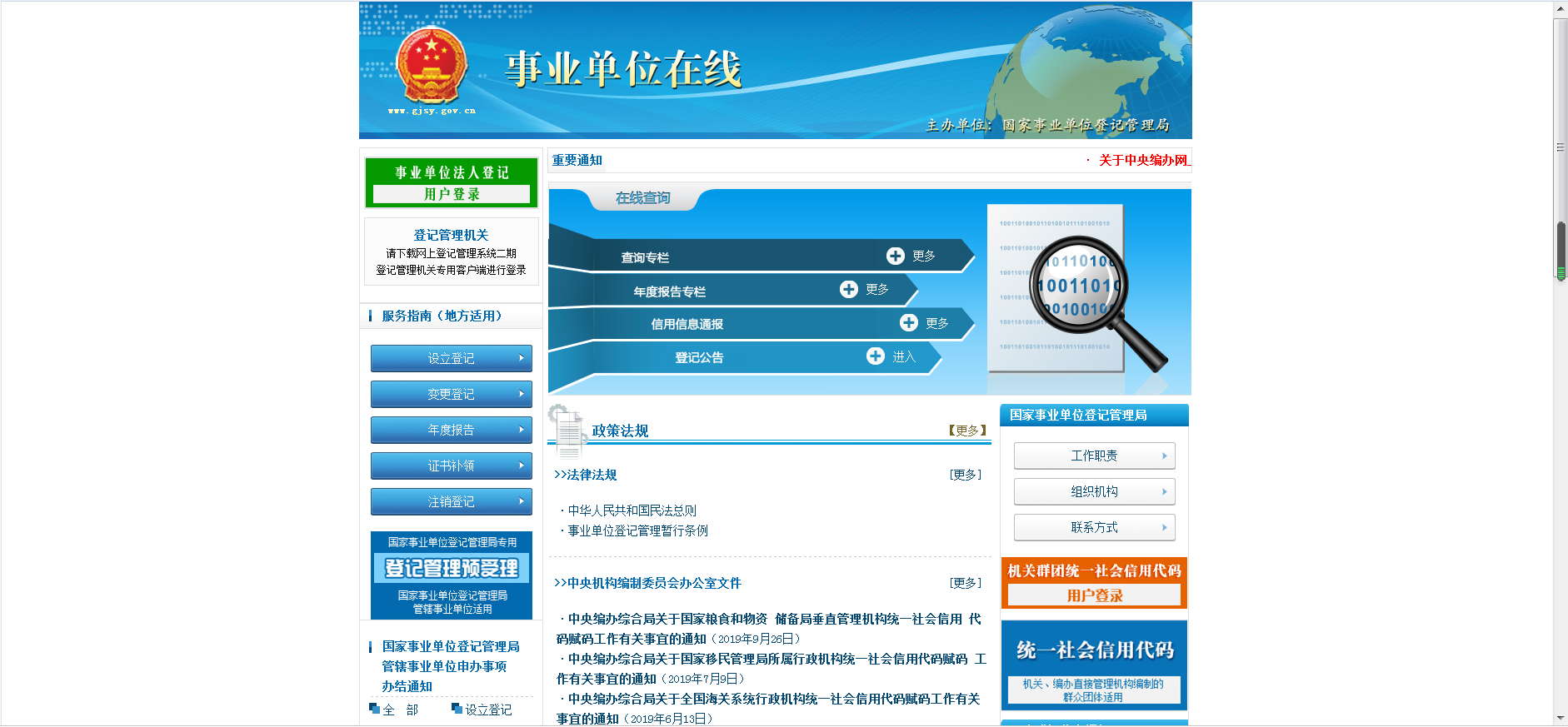Open the 组织机构 button
Image resolution: width=1568 pixels, height=727 pixels.
pyautogui.click(x=1094, y=491)
